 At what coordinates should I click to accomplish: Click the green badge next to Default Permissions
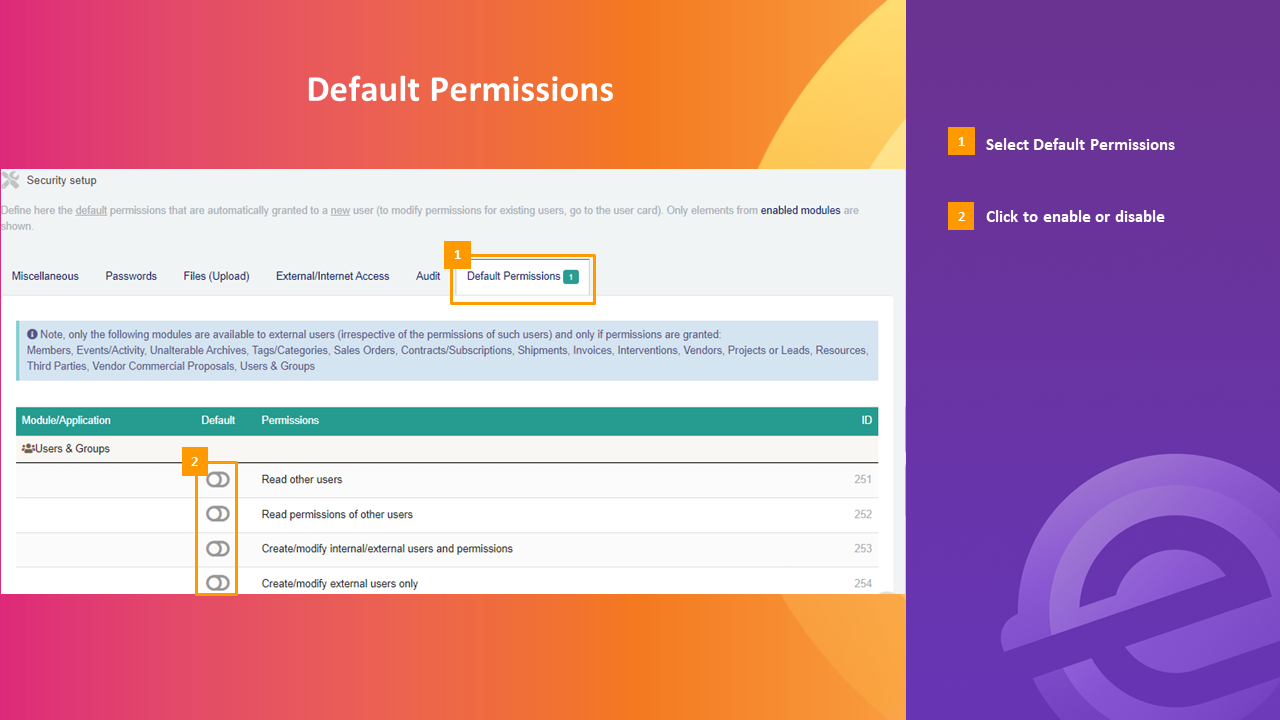pyautogui.click(x=571, y=276)
